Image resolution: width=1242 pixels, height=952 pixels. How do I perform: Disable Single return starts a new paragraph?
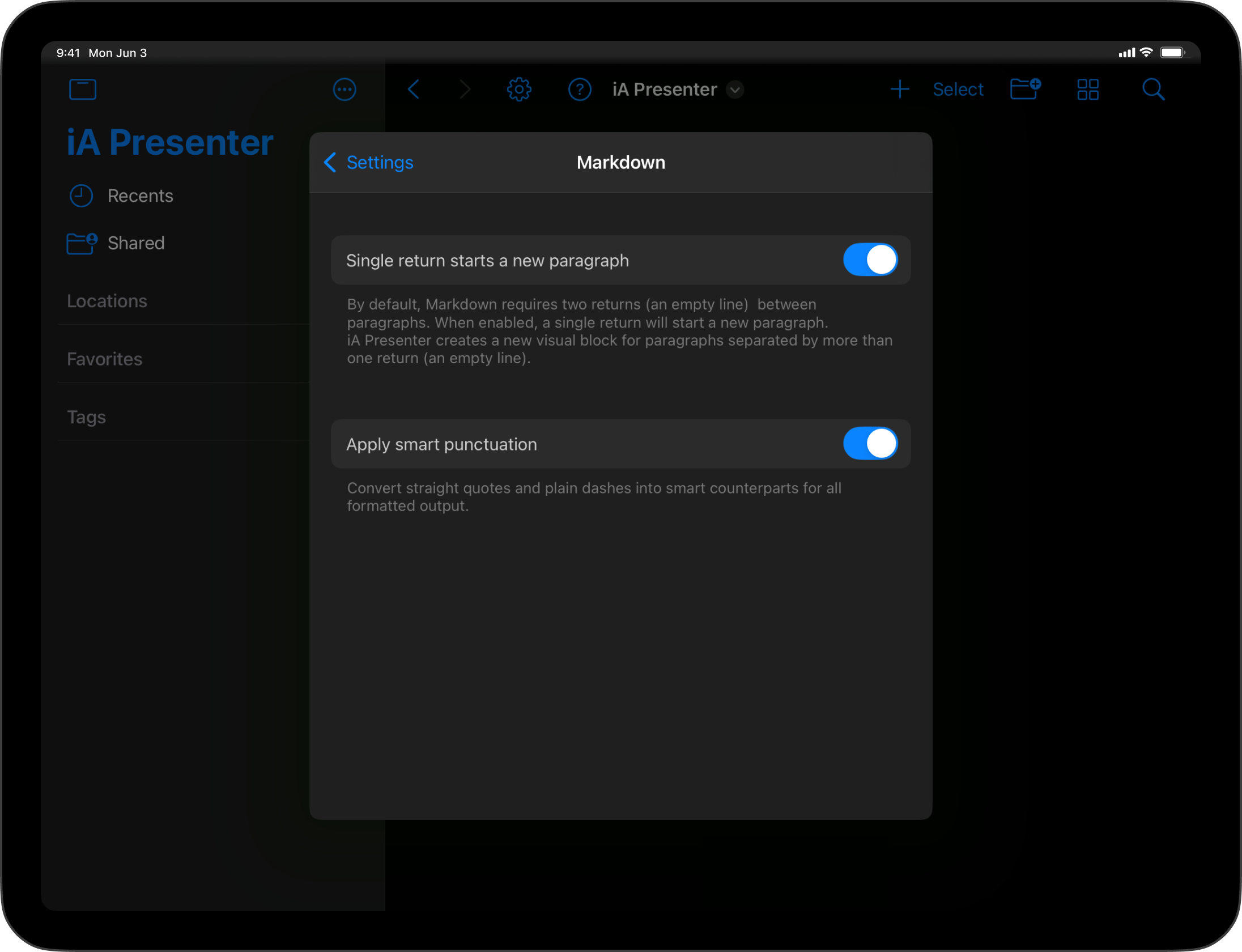(870, 260)
